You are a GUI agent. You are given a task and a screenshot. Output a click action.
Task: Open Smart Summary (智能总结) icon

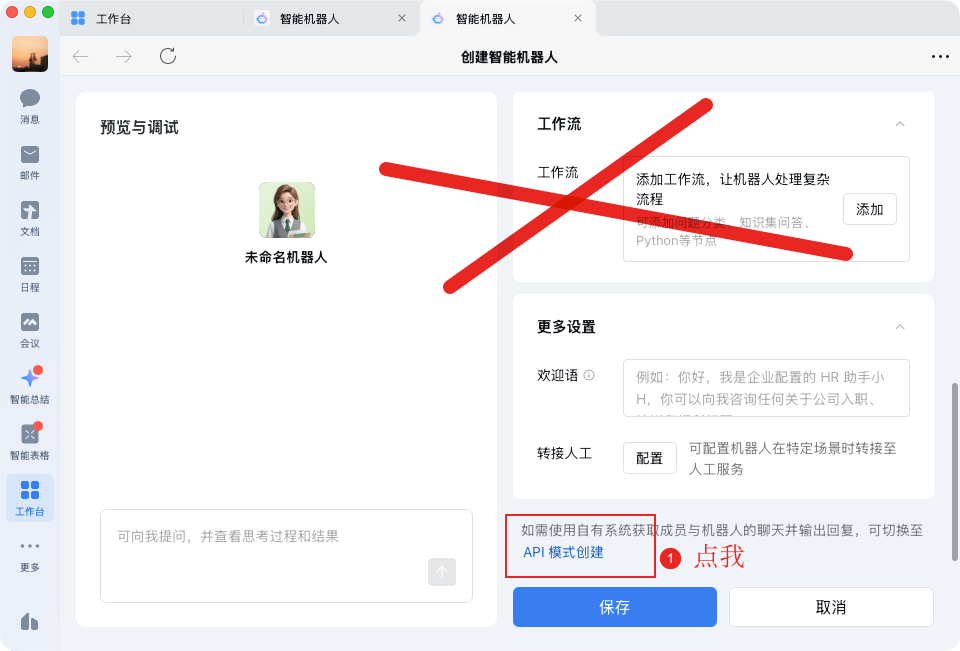[30, 385]
